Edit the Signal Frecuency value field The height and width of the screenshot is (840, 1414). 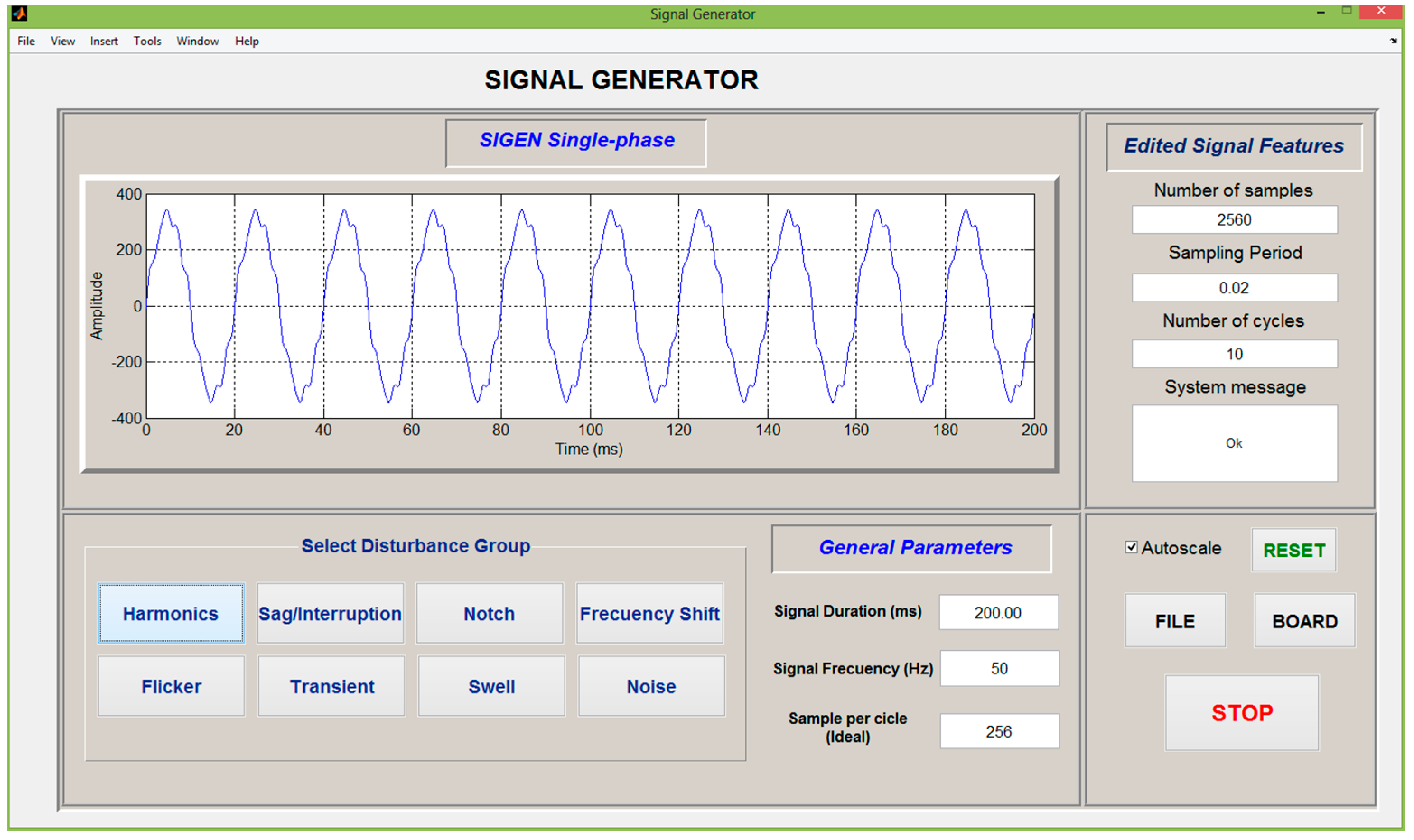pos(999,668)
